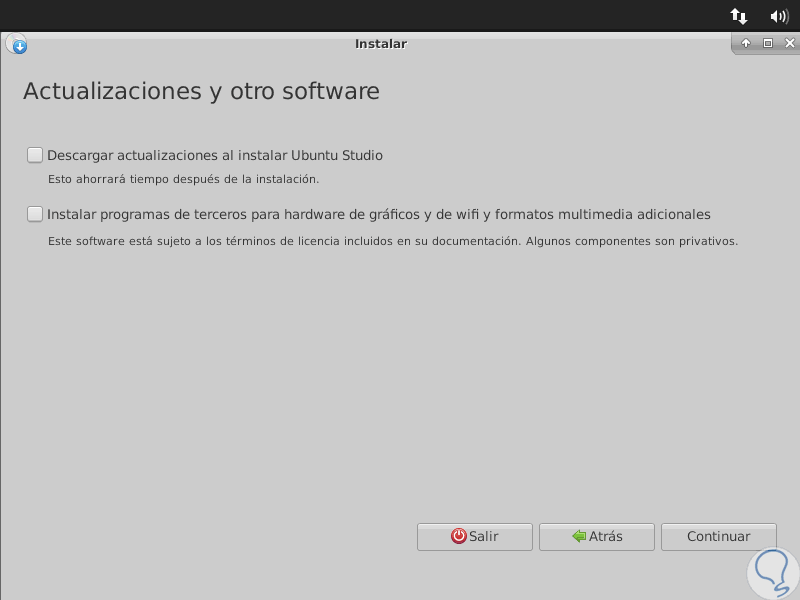800x600 pixels.
Task: Click the roll-up window arrow button
Action: (746, 43)
